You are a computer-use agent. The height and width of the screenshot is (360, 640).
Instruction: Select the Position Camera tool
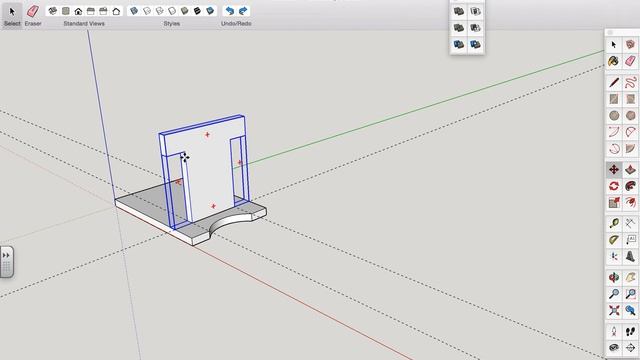614,331
